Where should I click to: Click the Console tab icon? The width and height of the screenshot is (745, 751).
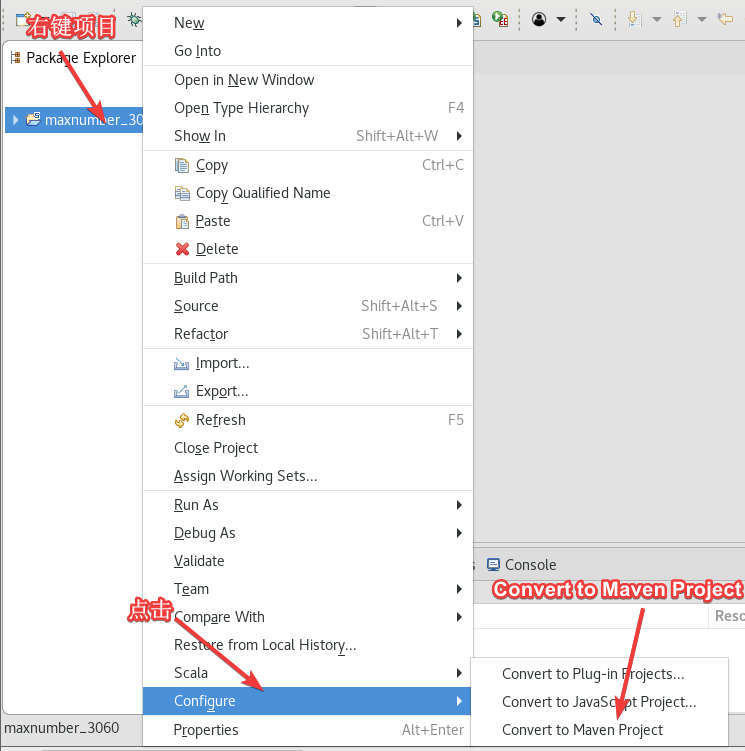(x=493, y=565)
